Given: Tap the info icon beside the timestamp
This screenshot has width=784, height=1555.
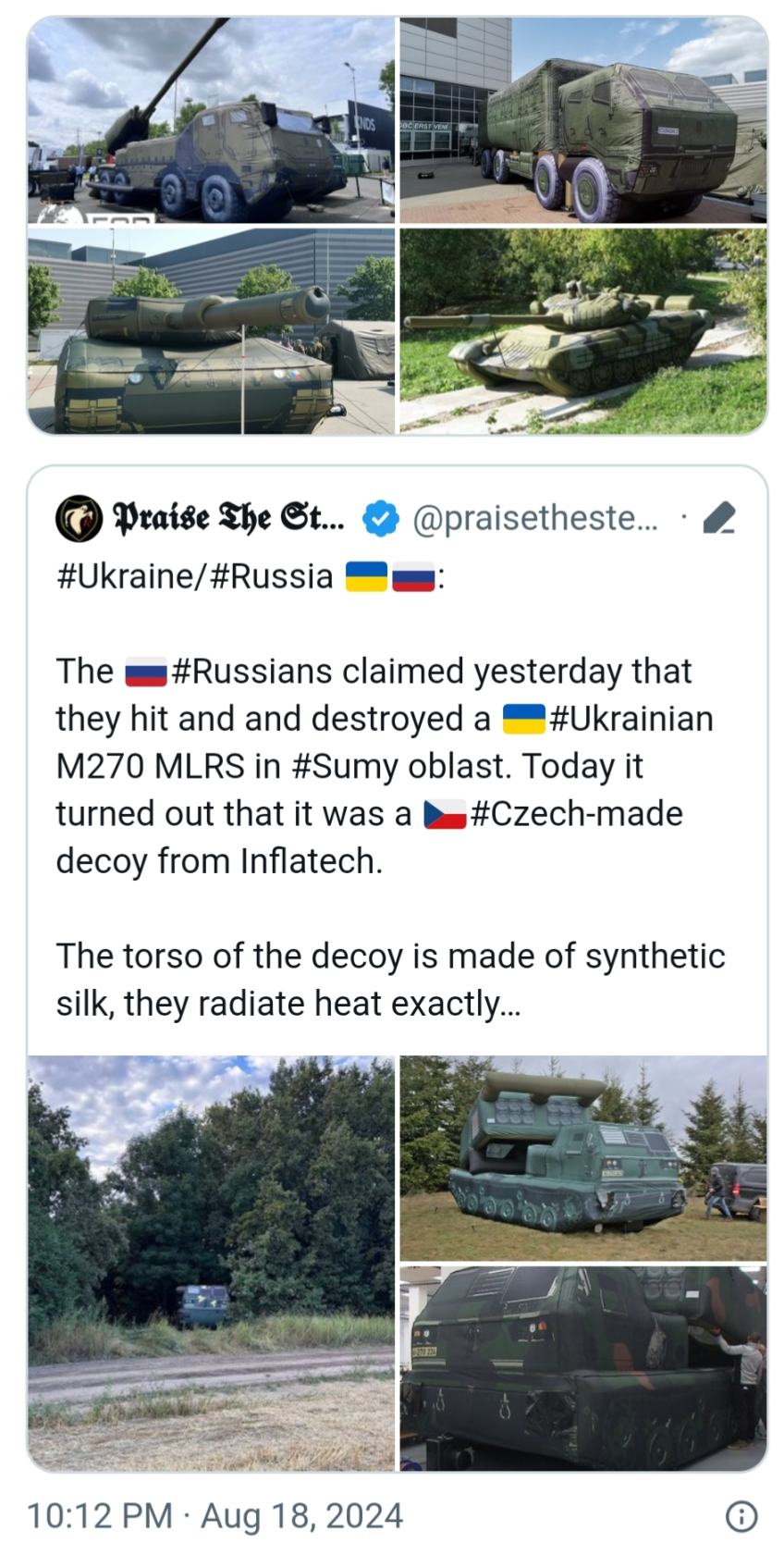Looking at the screenshot, I should 742,1516.
